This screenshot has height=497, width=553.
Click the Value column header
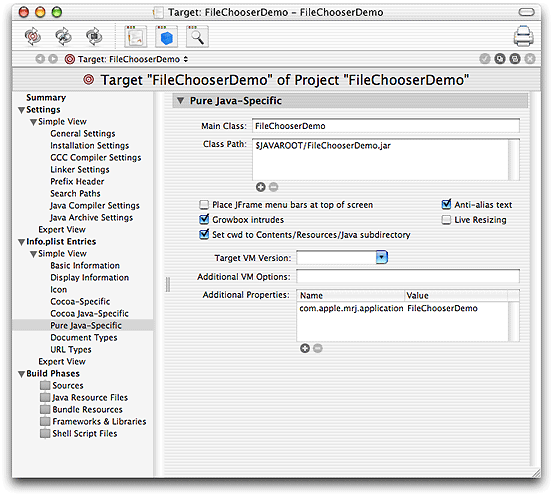(456, 295)
